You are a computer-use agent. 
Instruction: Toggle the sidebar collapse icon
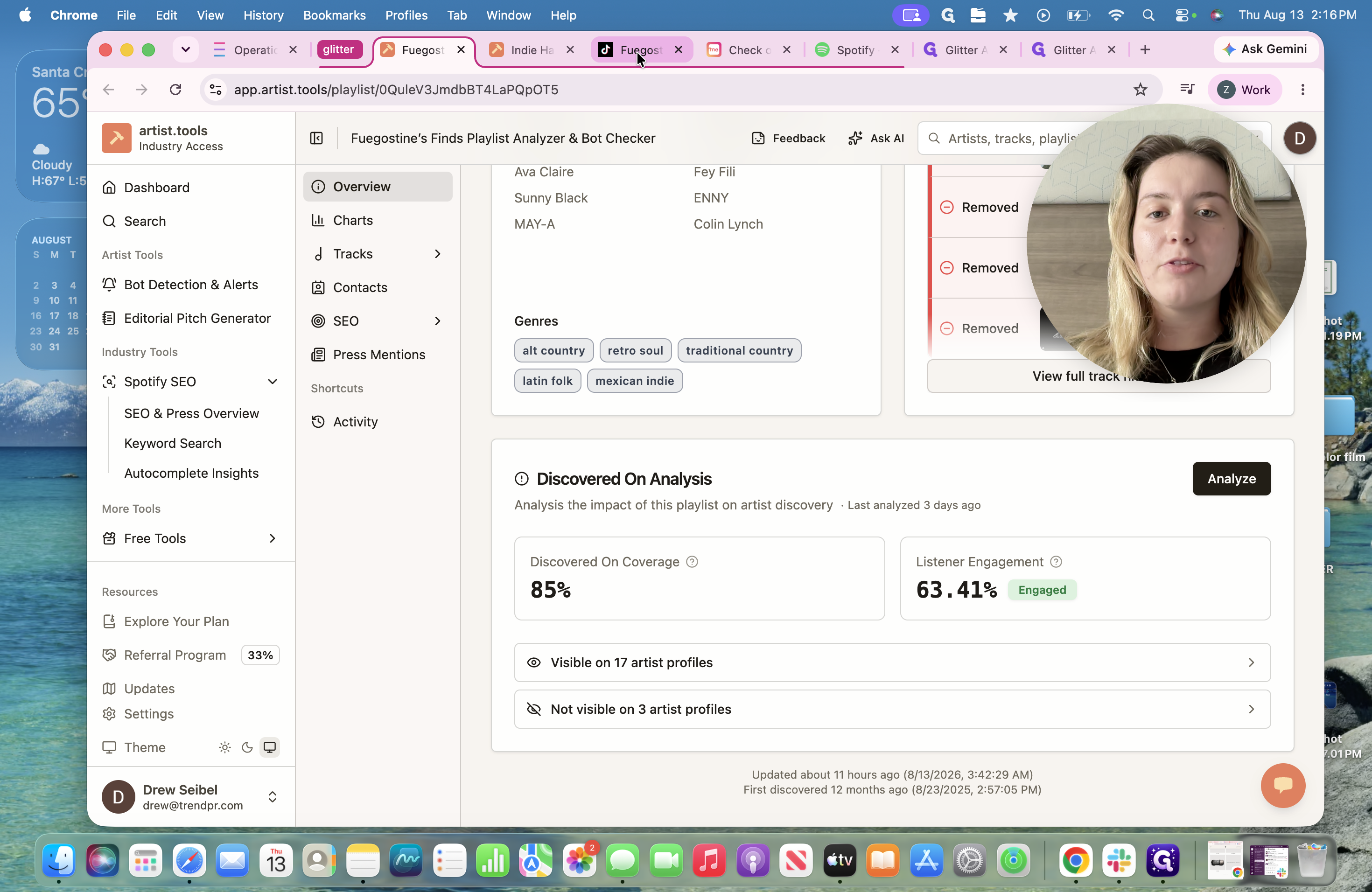316,138
